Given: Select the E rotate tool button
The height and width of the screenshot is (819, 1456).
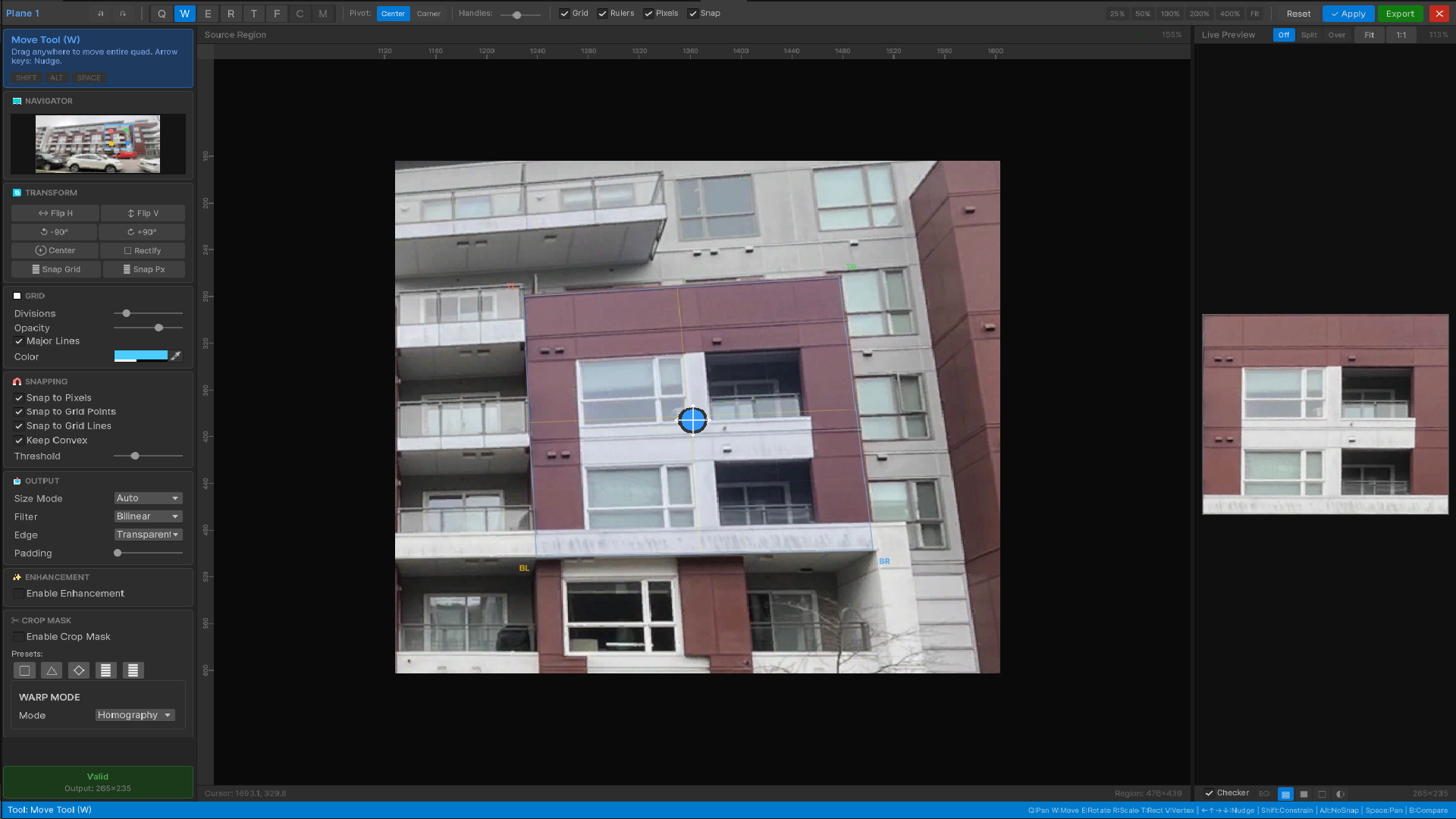Looking at the screenshot, I should pyautogui.click(x=208, y=14).
